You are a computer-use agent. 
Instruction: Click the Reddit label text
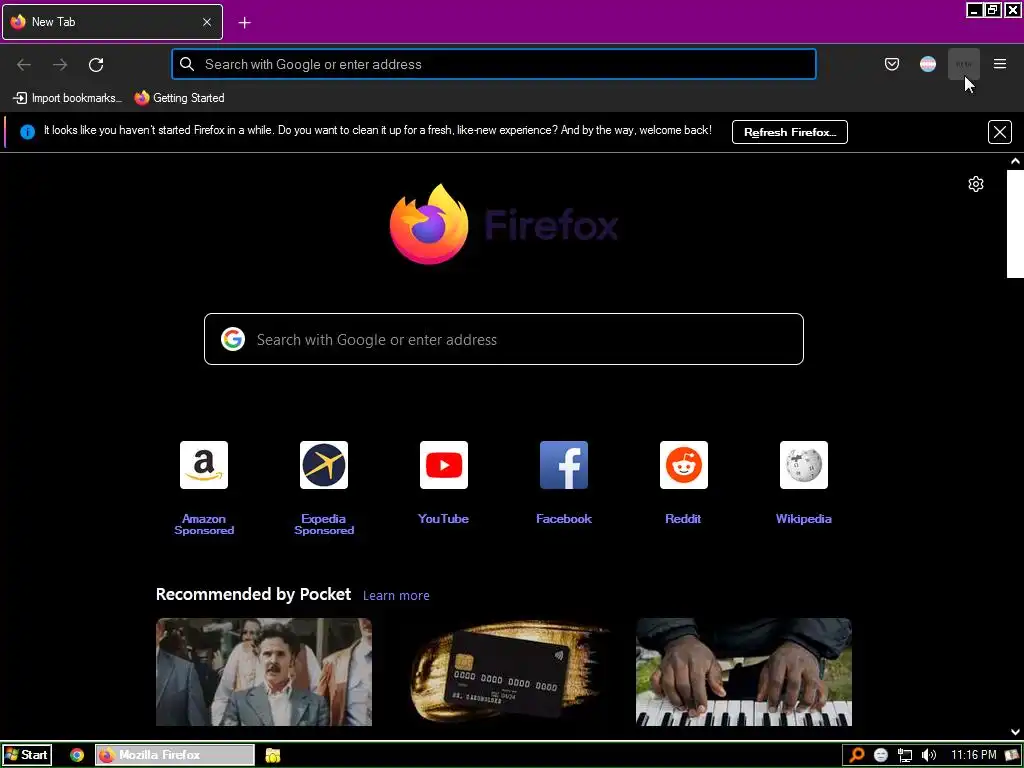point(683,519)
